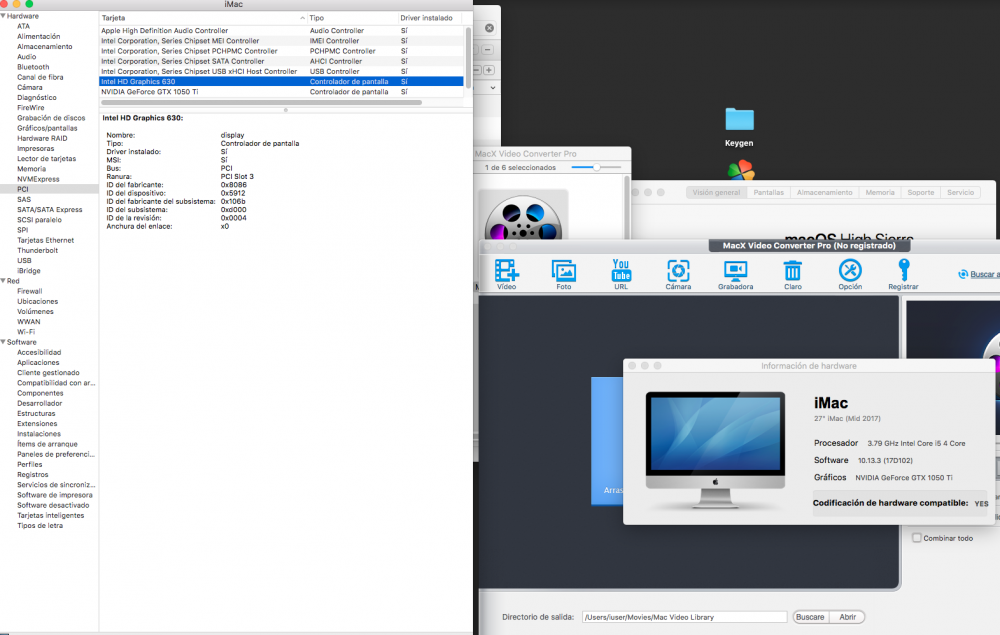Click the Buscar actualización link icon
Screen dimensions: 1000x635
963,274
